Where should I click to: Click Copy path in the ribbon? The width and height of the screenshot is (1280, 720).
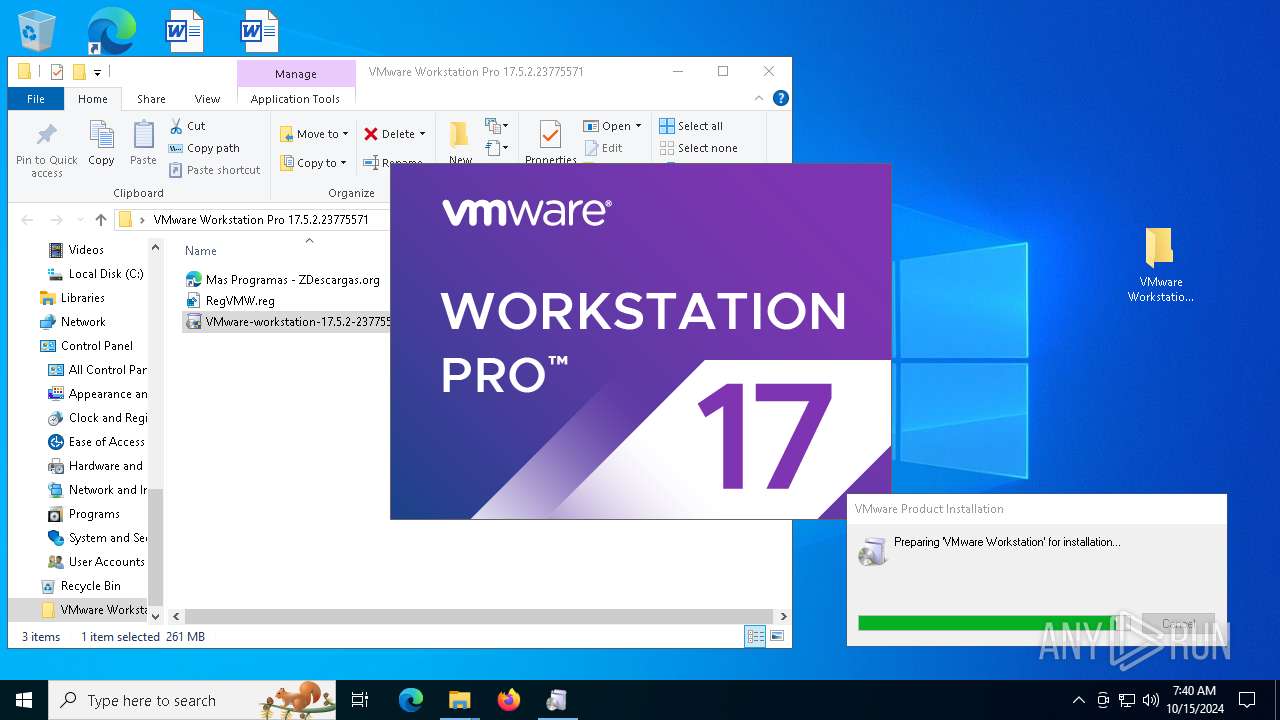204,148
